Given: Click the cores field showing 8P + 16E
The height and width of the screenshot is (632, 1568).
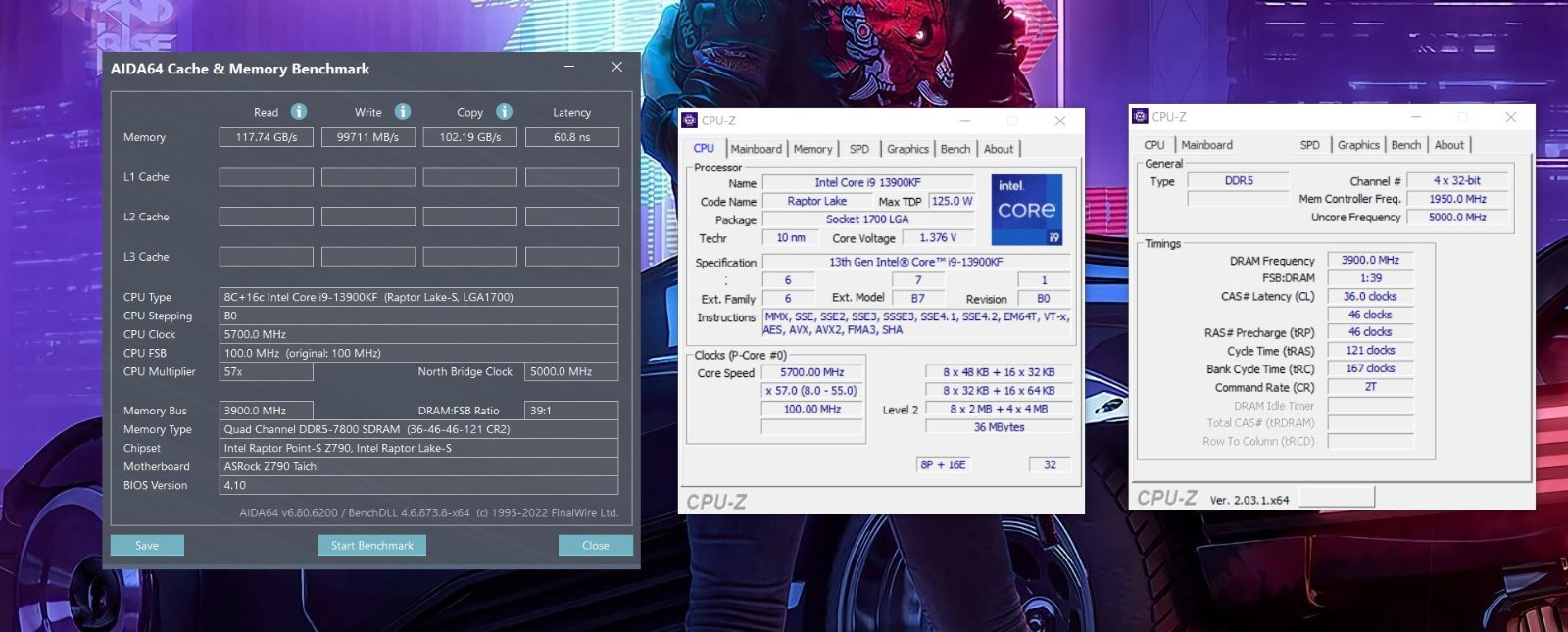Looking at the screenshot, I should point(943,464).
